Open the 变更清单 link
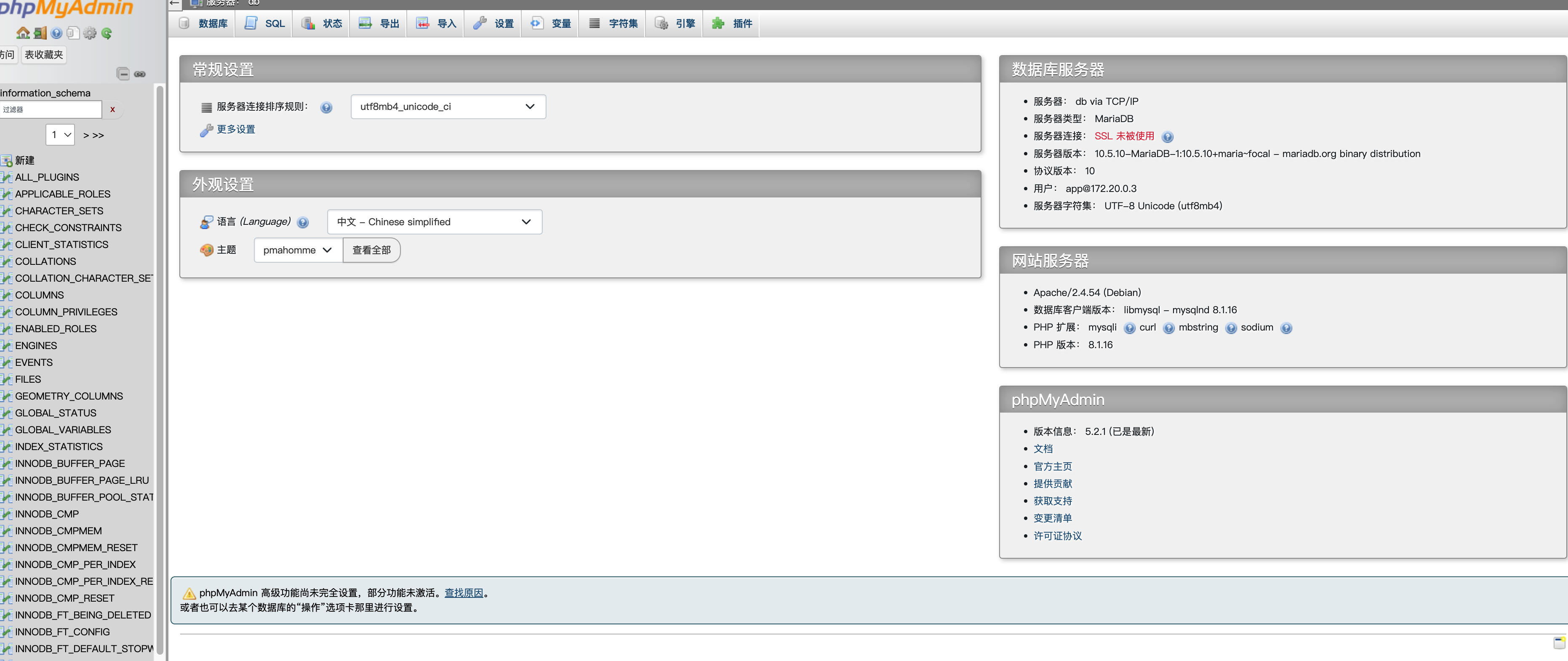The height and width of the screenshot is (661, 1568). point(1053,518)
